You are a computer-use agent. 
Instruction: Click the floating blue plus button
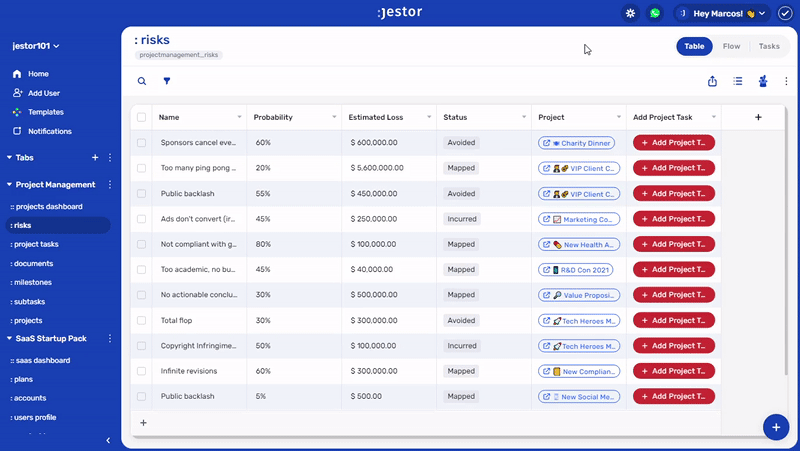(x=776, y=427)
